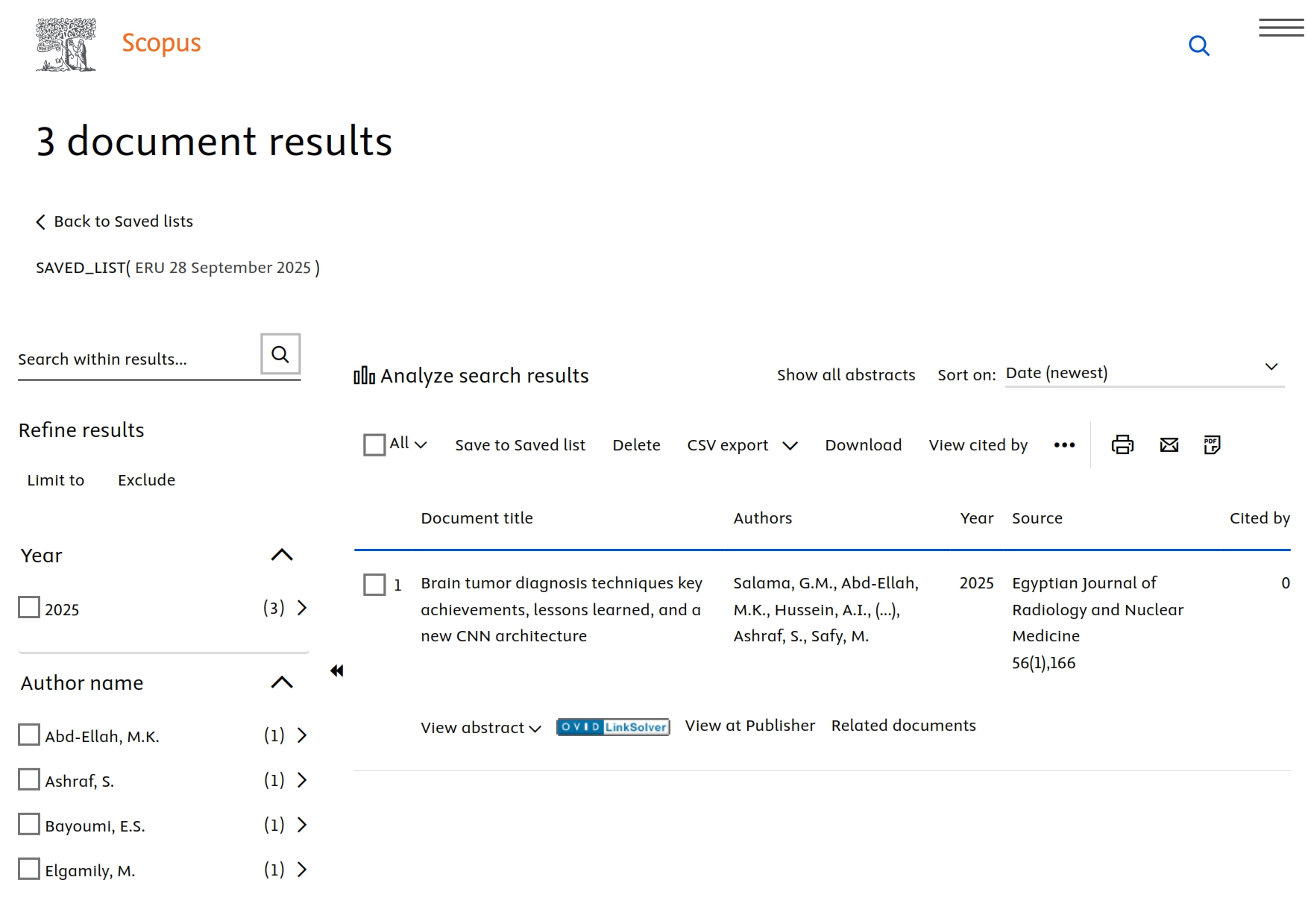Expand the CSV export dropdown arrow

790,446
